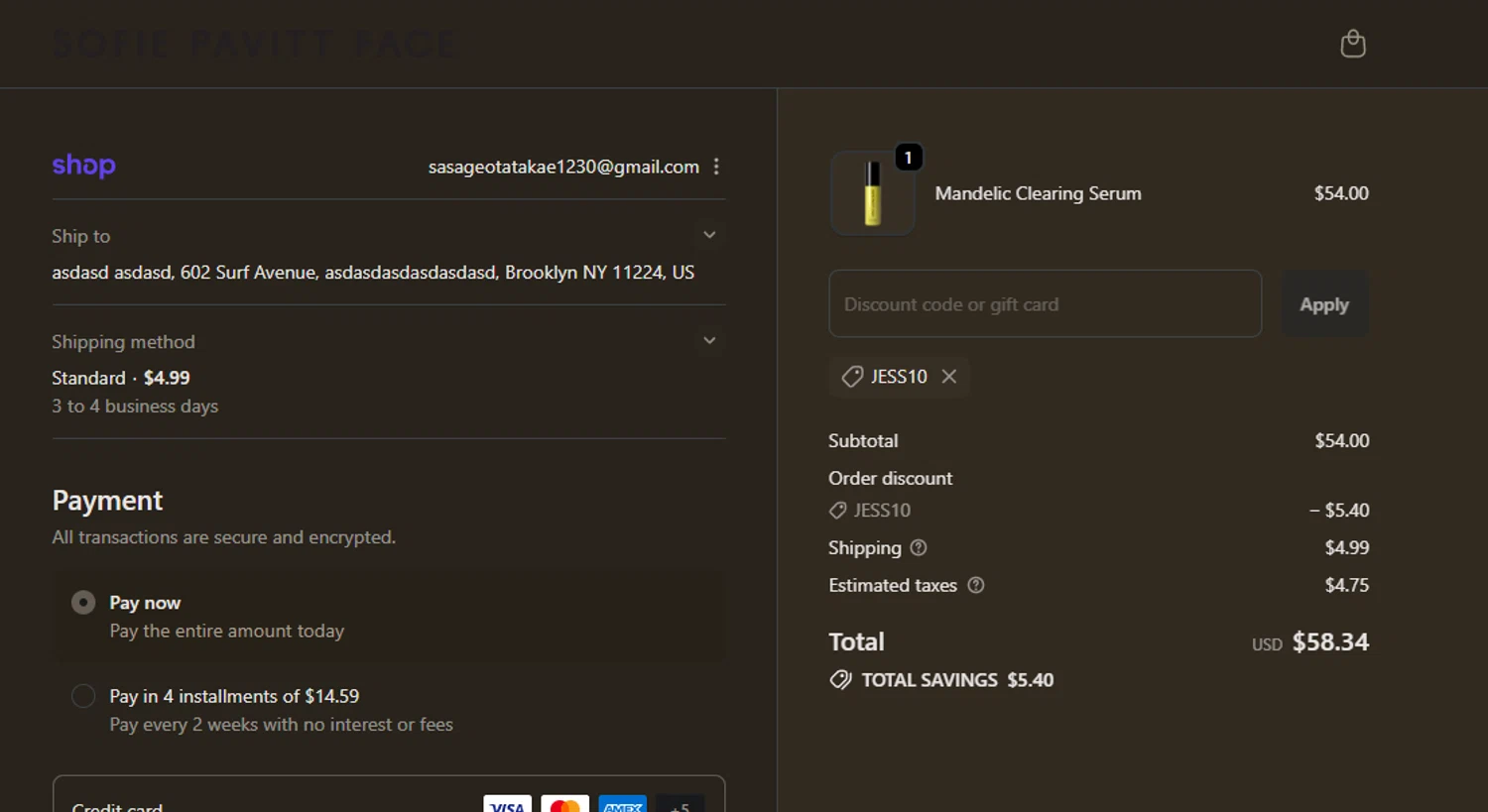Screen dimensions: 1488x812
Task: Open the account options kebab menu
Action: [716, 167]
